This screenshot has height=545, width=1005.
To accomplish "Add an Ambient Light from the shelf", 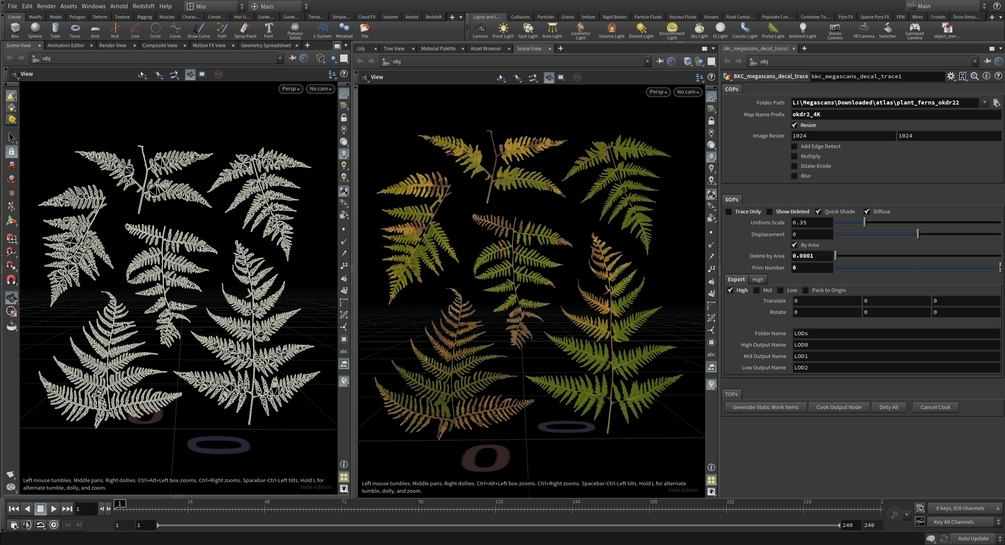I will click(802, 29).
